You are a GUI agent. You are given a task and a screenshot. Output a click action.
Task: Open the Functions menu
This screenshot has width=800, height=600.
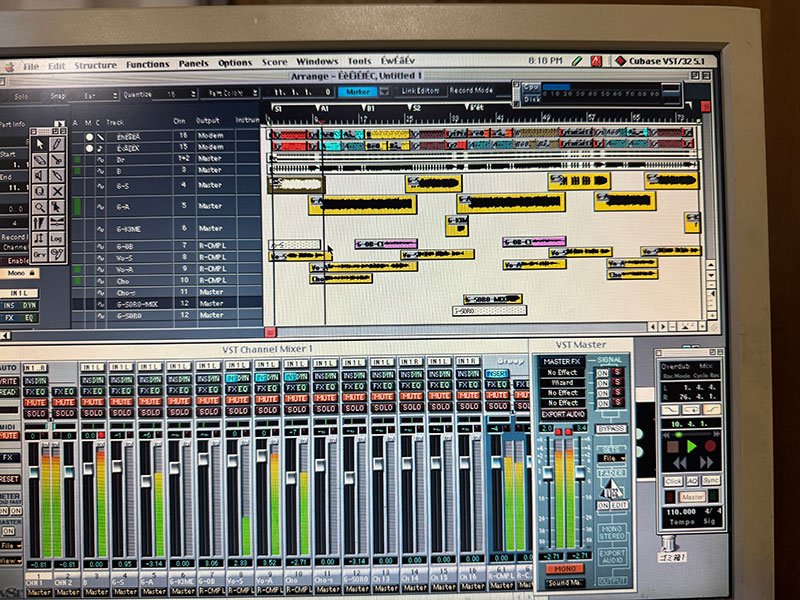(147, 64)
